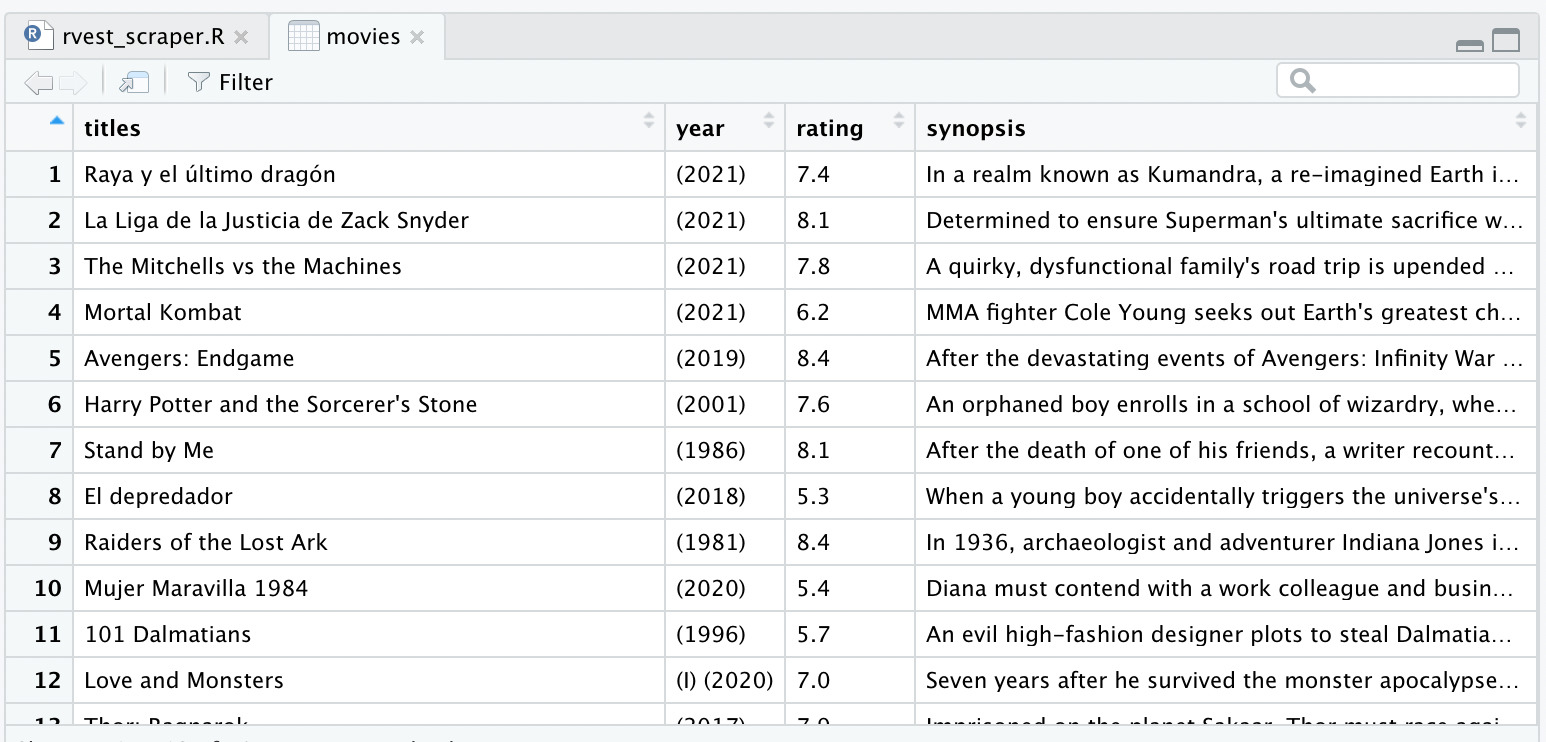
Task: Click the year (1996) cell
Action: pyautogui.click(x=725, y=634)
